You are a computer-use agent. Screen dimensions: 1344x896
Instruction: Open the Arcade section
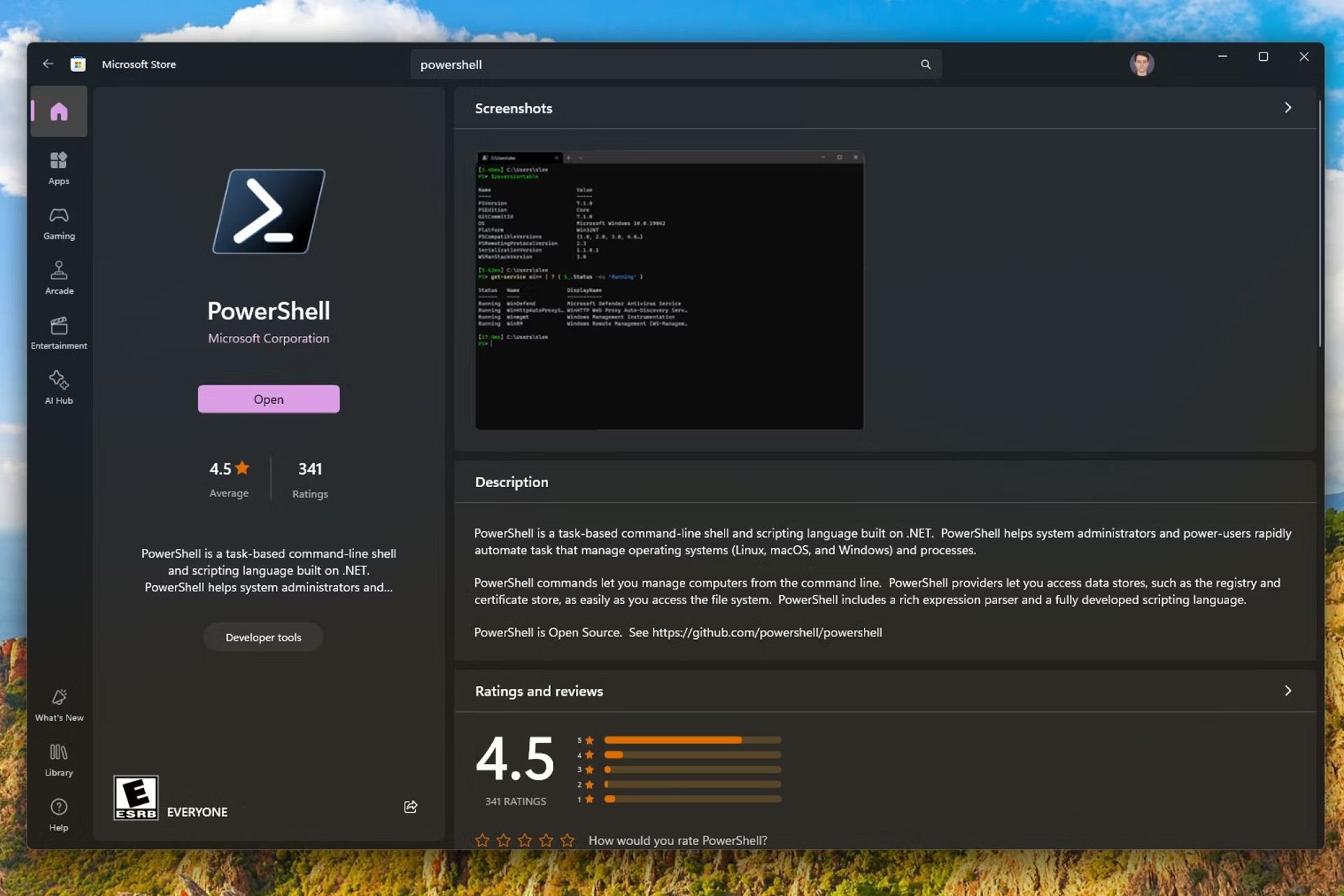pos(59,278)
